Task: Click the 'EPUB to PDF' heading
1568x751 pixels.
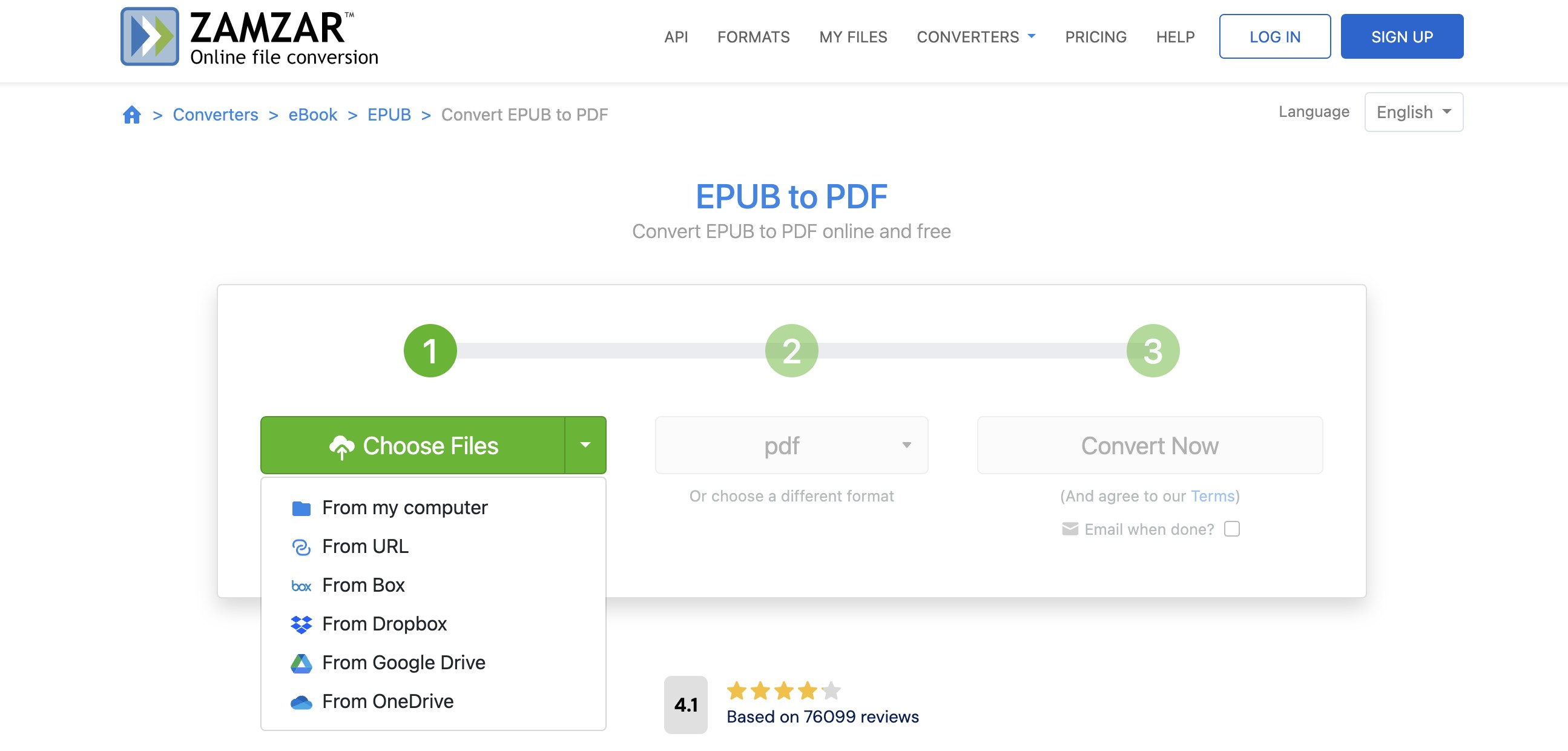Action: coord(791,197)
